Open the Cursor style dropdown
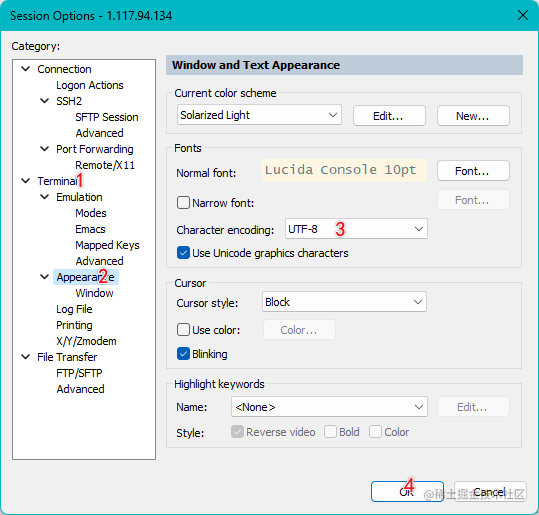 tap(344, 302)
